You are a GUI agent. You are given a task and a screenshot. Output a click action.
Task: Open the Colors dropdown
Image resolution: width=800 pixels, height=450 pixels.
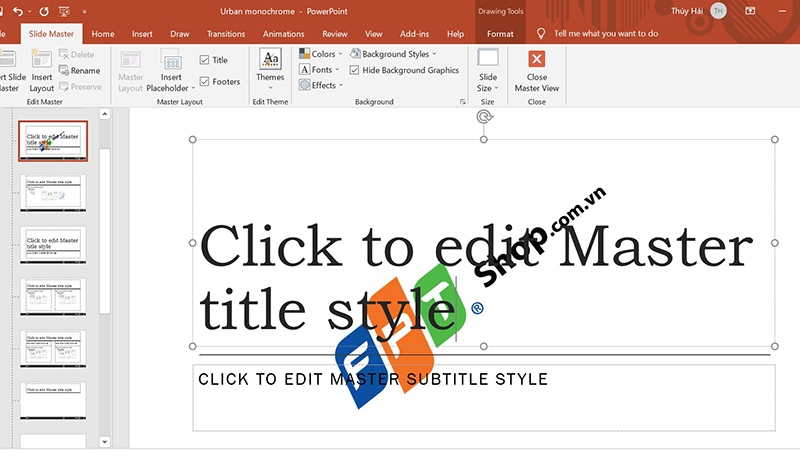(320, 54)
